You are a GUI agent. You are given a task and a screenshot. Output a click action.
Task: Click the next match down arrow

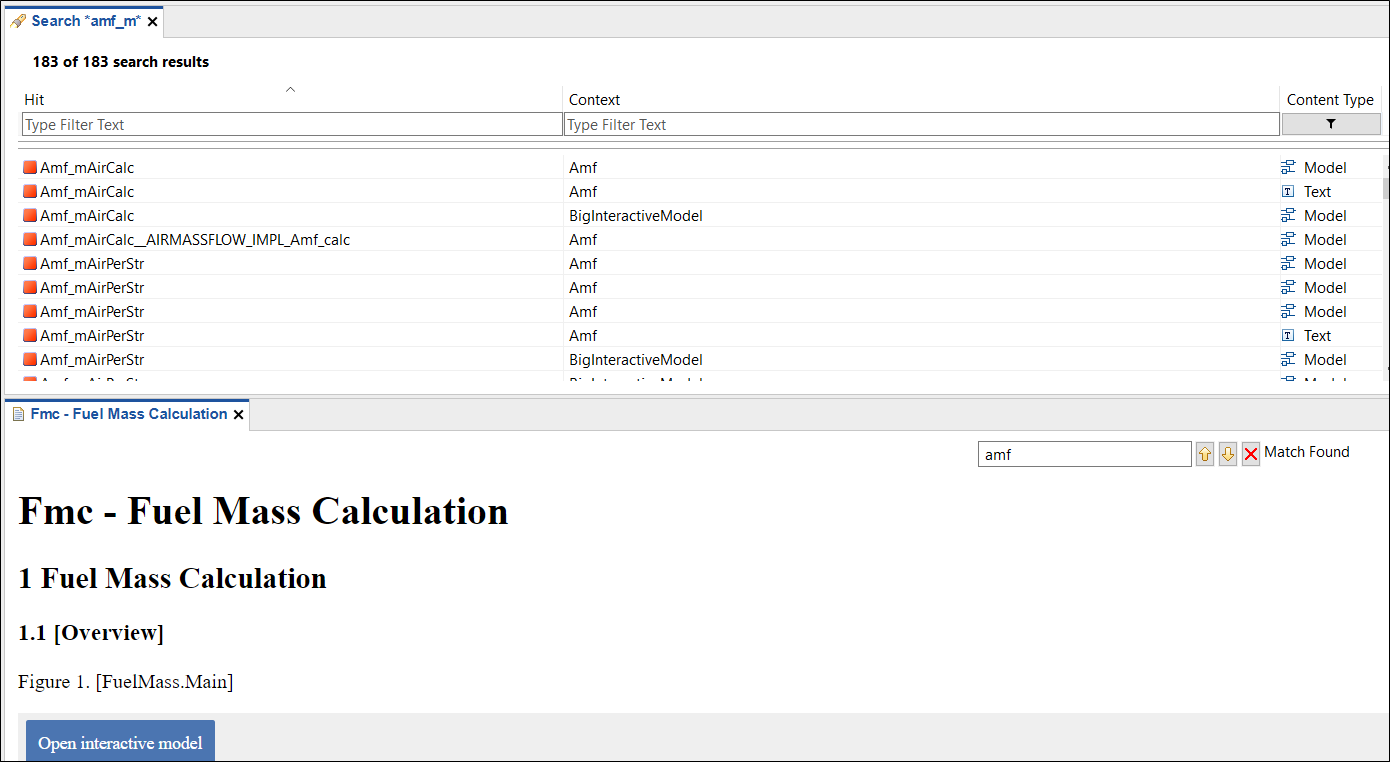1228,454
